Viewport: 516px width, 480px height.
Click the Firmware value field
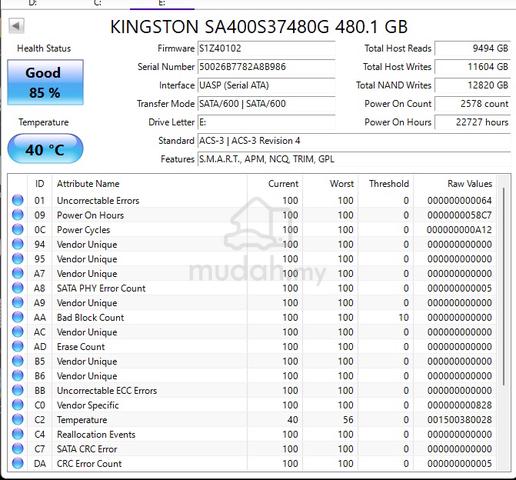pos(266,48)
